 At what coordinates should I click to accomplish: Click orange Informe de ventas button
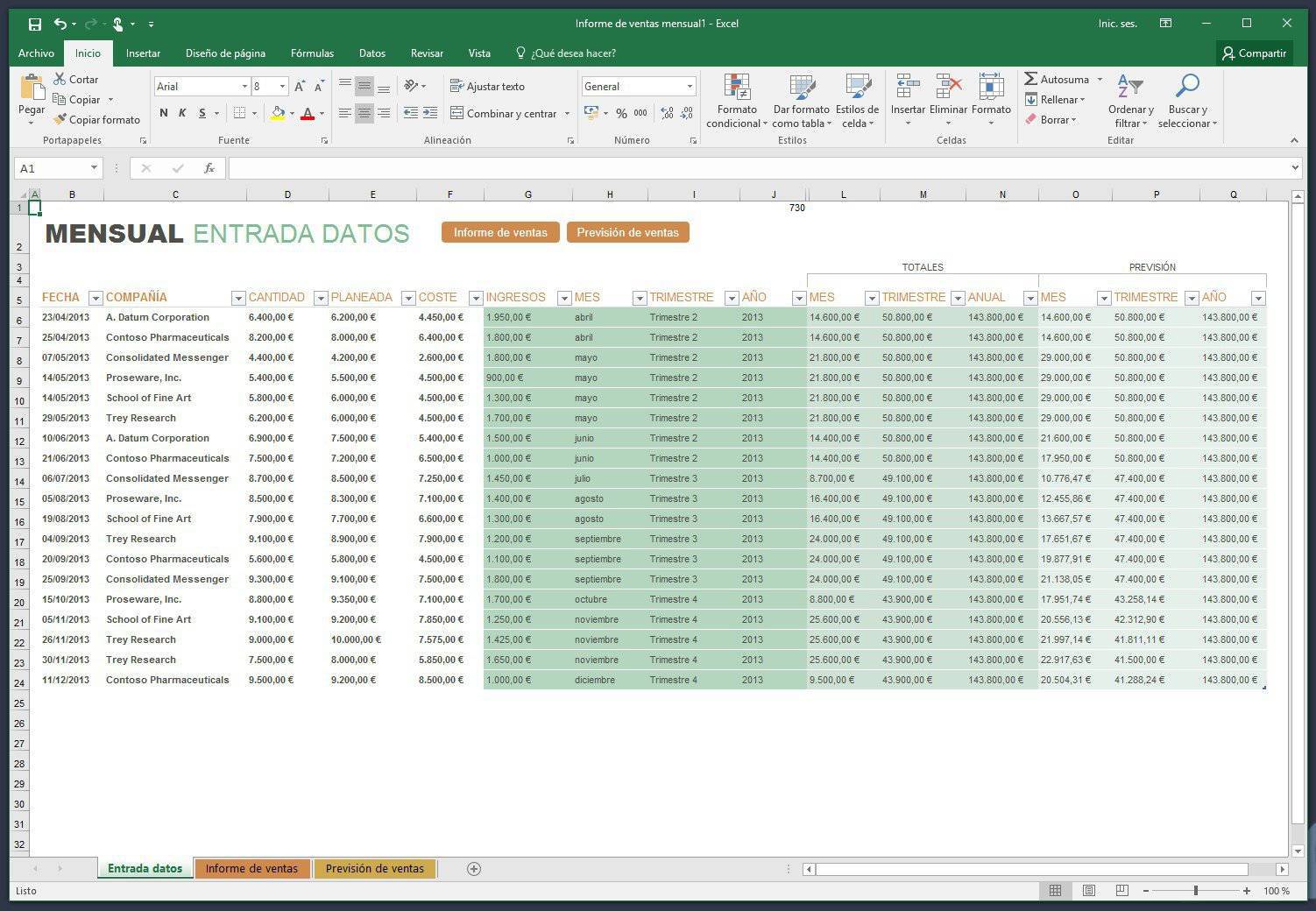(500, 232)
